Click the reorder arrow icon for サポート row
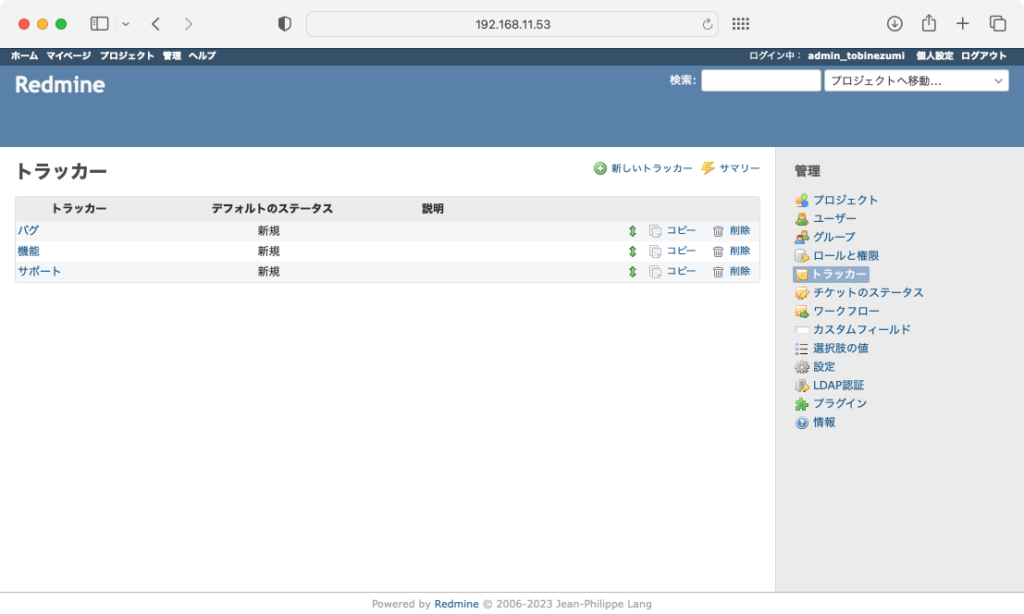This screenshot has height=614, width=1024. 632,271
